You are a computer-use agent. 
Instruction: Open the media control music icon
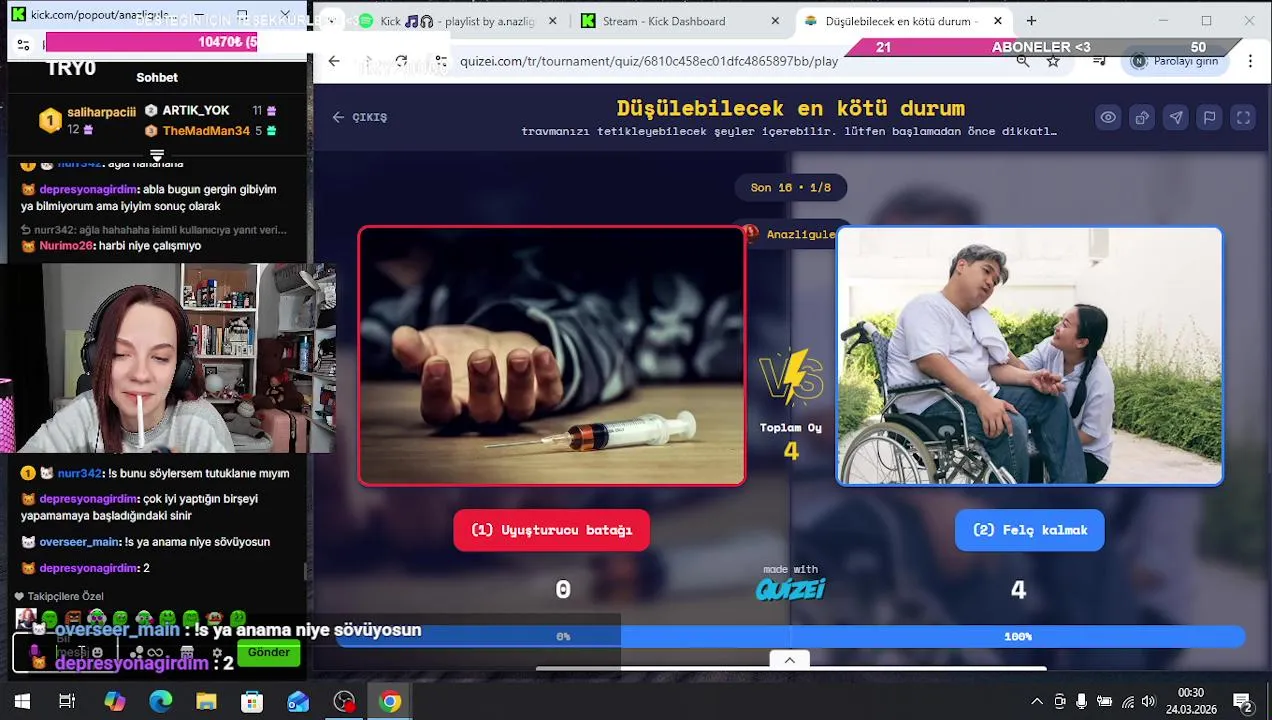1099,61
